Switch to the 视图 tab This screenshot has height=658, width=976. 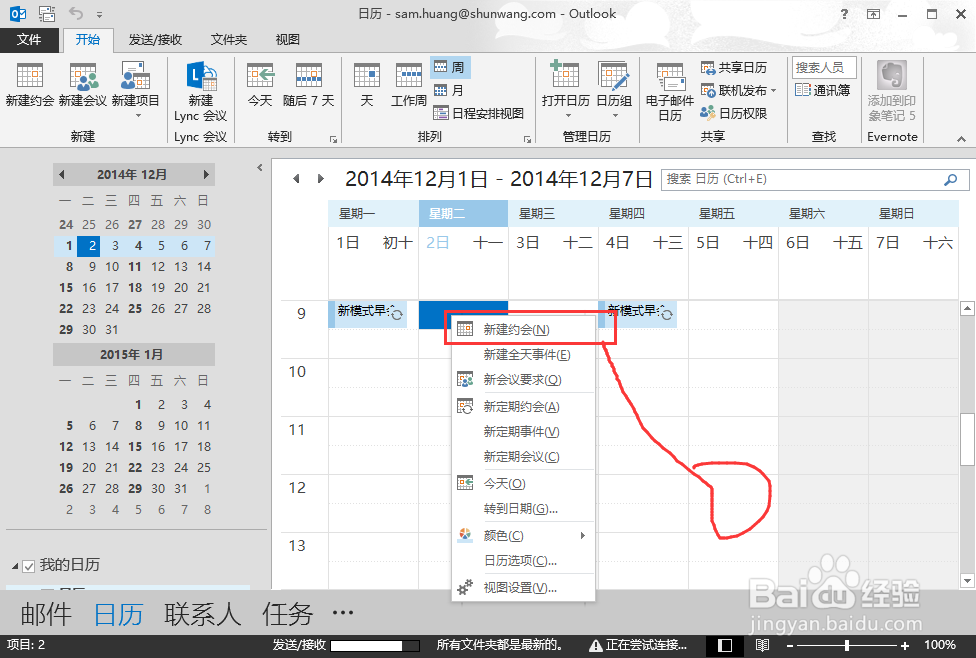288,40
